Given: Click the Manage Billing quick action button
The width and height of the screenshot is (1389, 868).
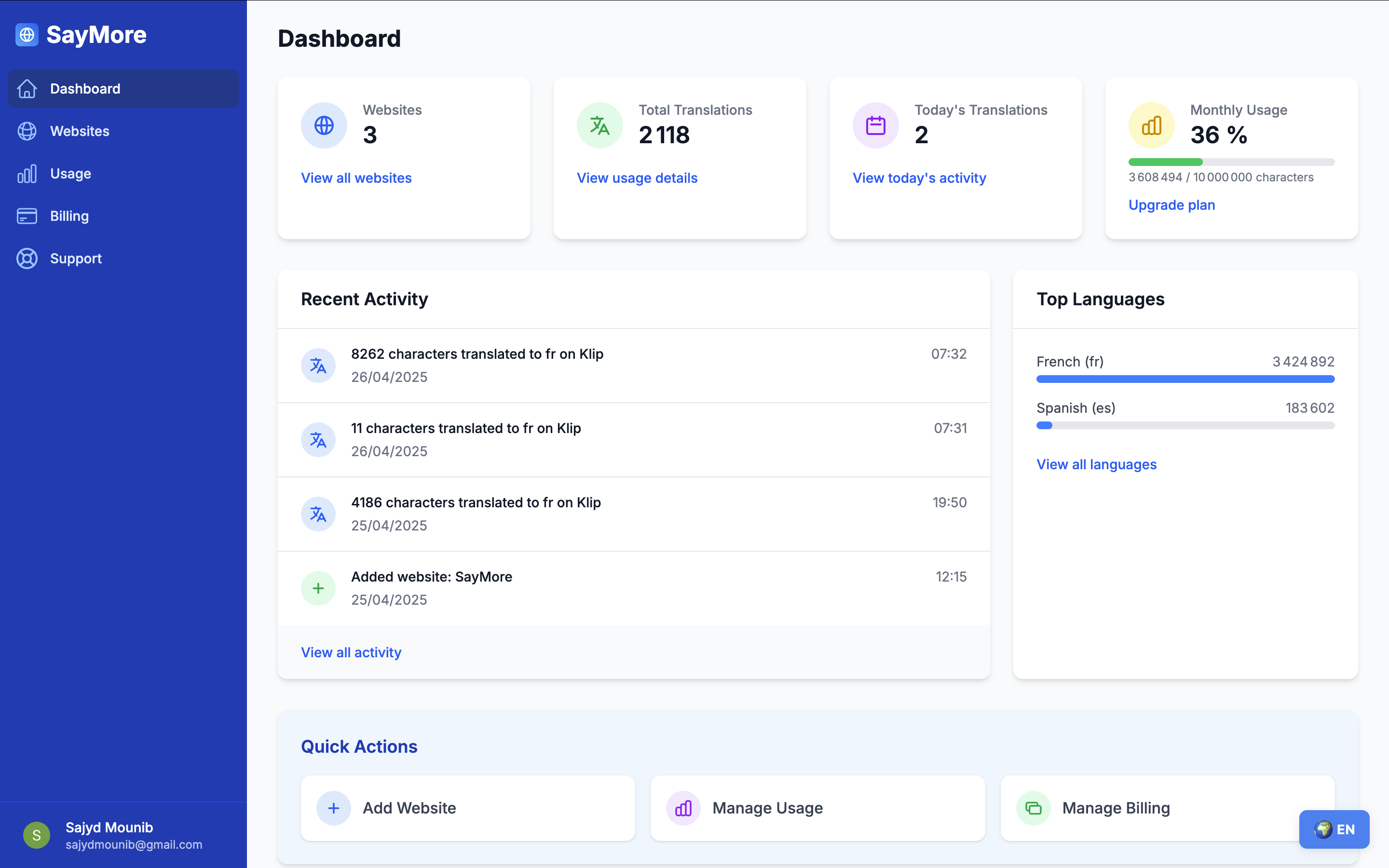Looking at the screenshot, I should point(1168,808).
